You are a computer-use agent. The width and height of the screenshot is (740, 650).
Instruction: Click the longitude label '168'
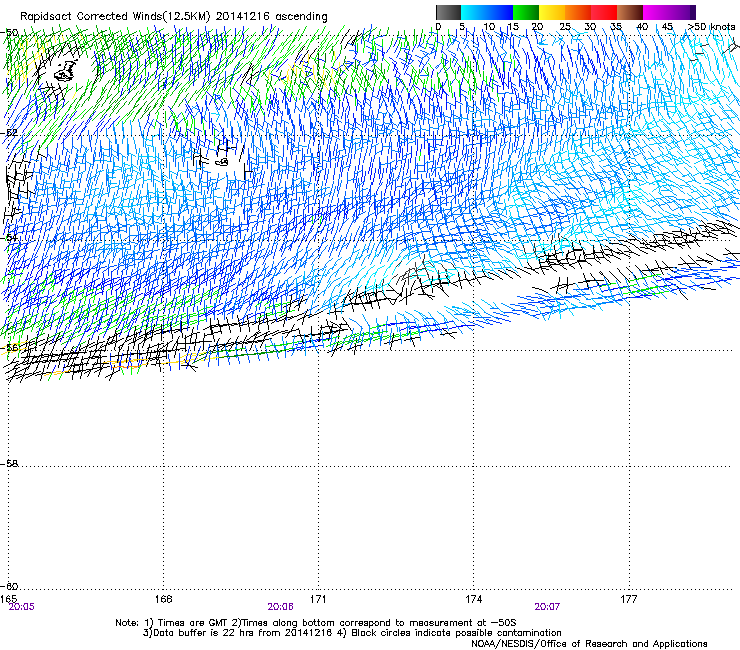coord(163,599)
